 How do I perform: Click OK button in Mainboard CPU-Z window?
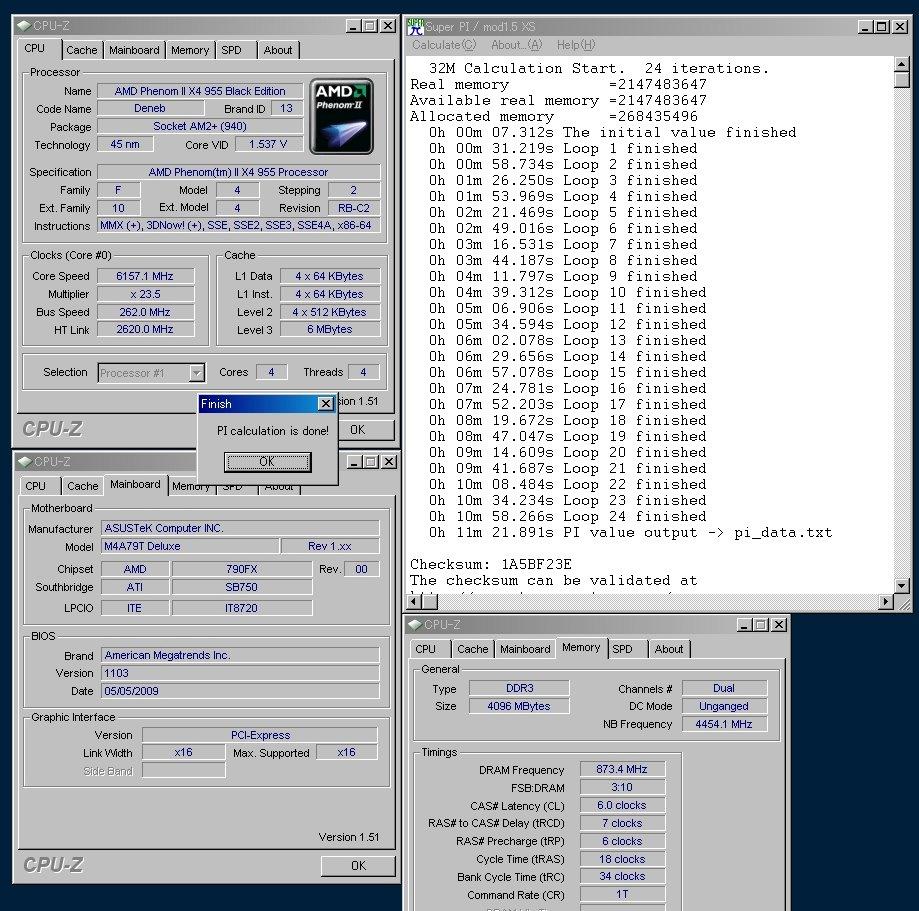pos(358,866)
